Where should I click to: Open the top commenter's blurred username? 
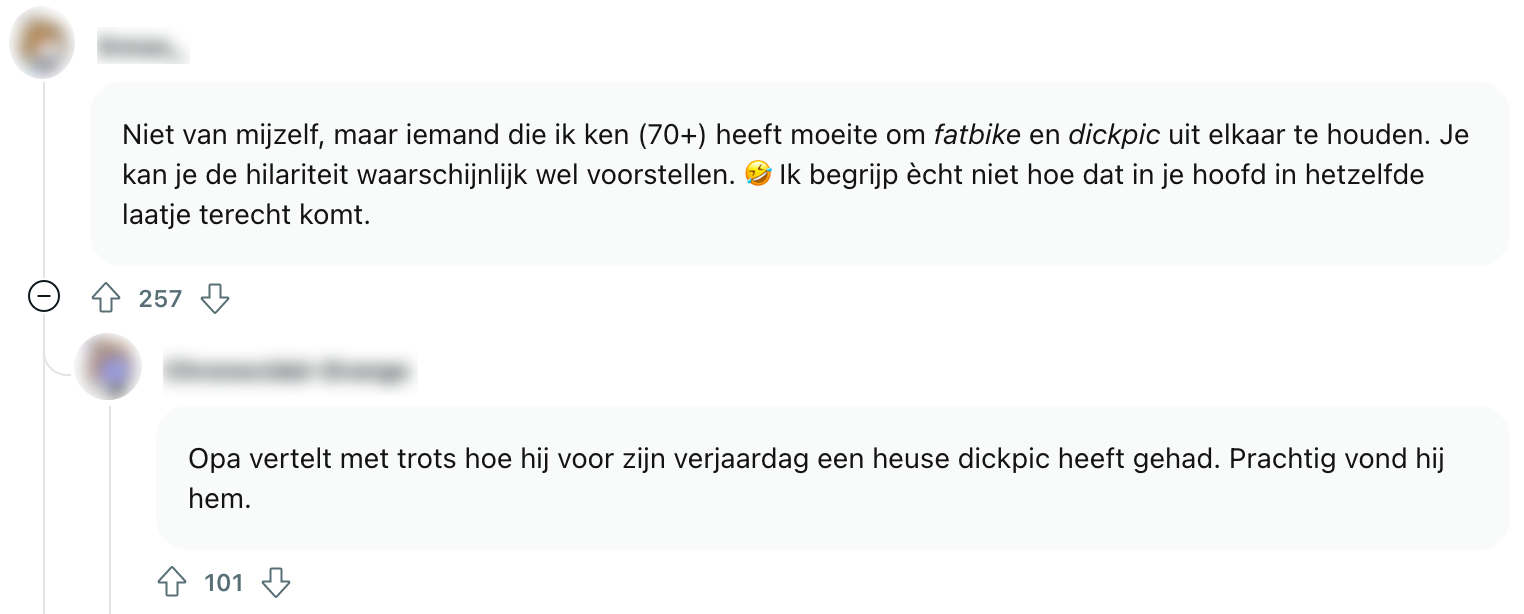point(142,47)
